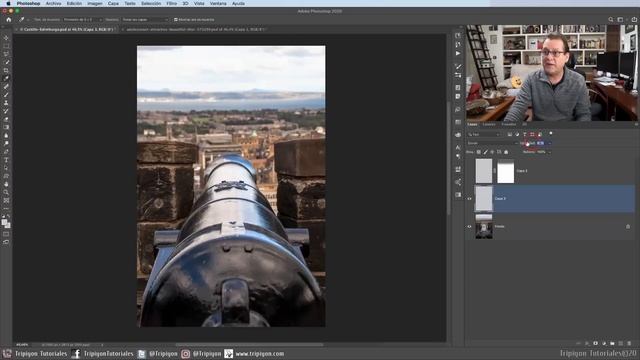
Task: Open the Apple menu
Action: [x=8, y=3]
